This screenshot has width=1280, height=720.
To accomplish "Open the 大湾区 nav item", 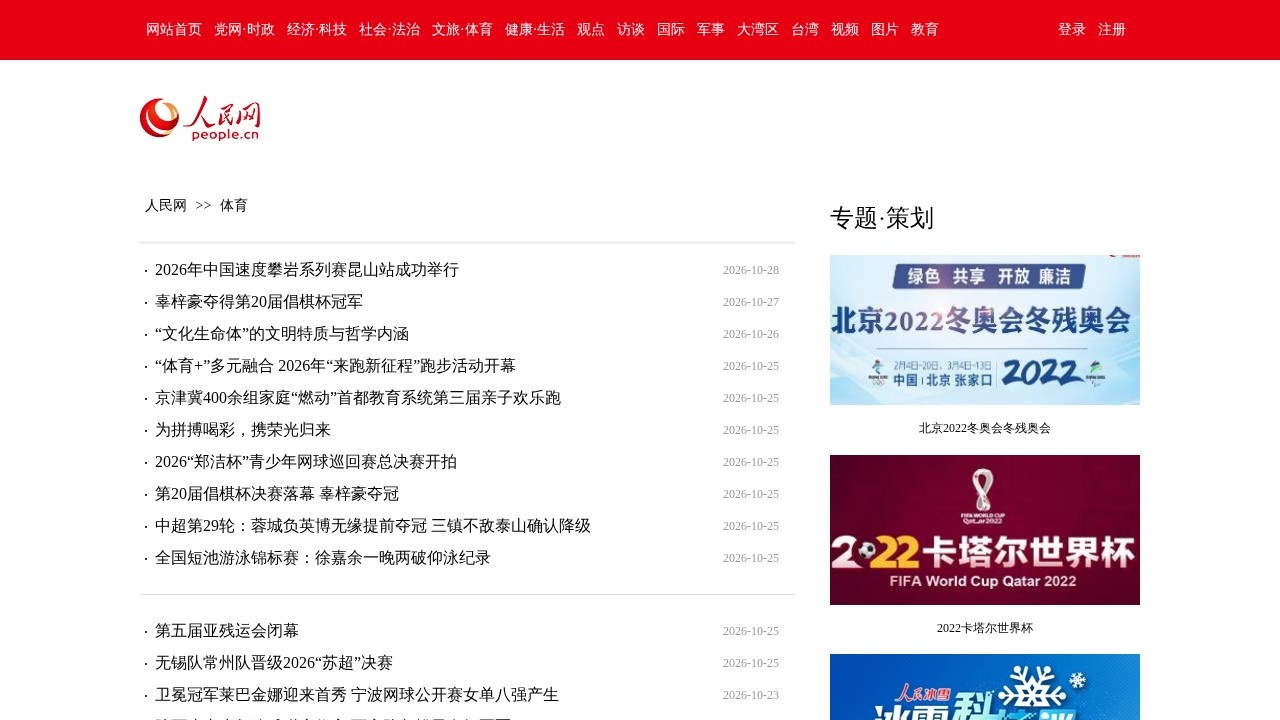I will pyautogui.click(x=758, y=30).
